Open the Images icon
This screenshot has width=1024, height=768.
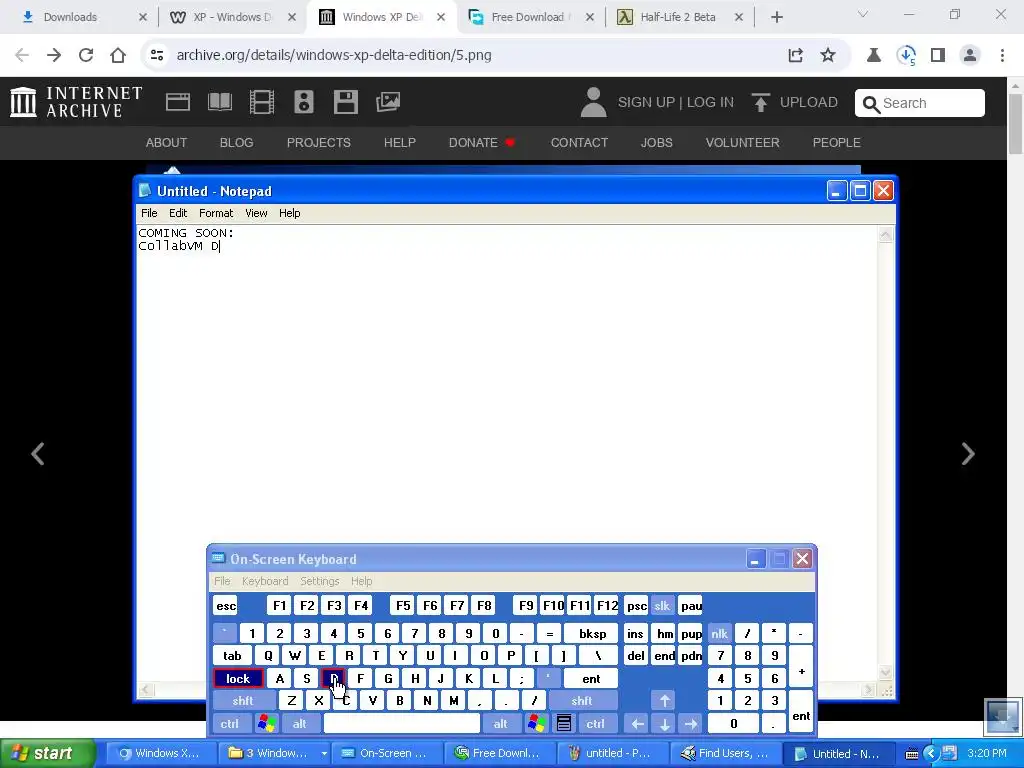pos(388,102)
